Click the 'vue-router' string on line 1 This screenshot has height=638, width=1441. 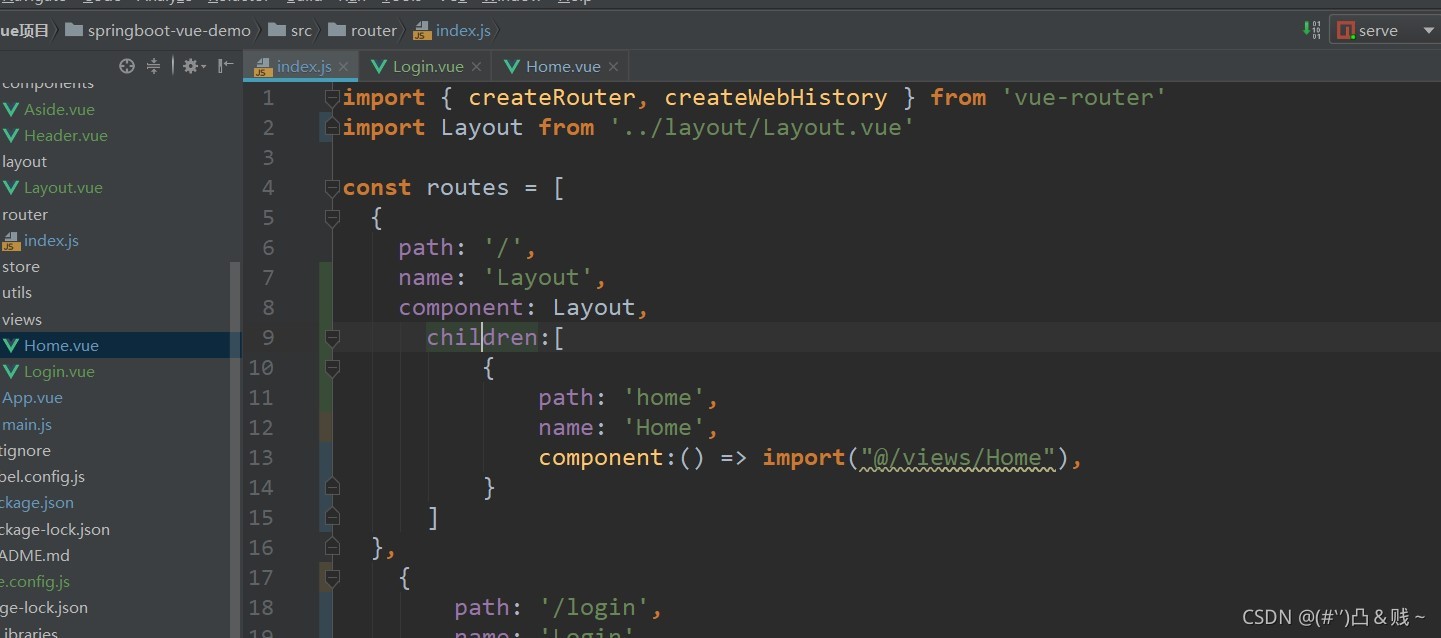pos(1084,97)
